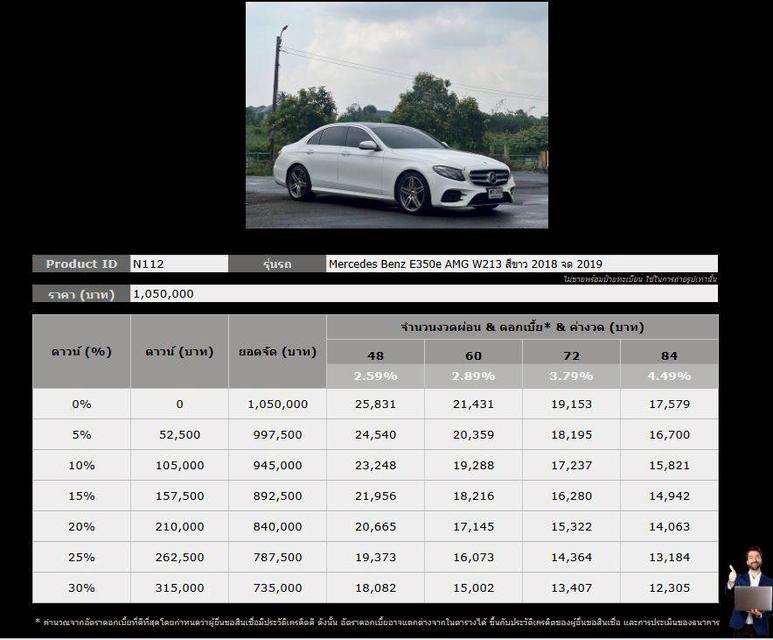This screenshot has width=773, height=640.
Task: Click monthly payment 15,002
Action: click(x=473, y=588)
